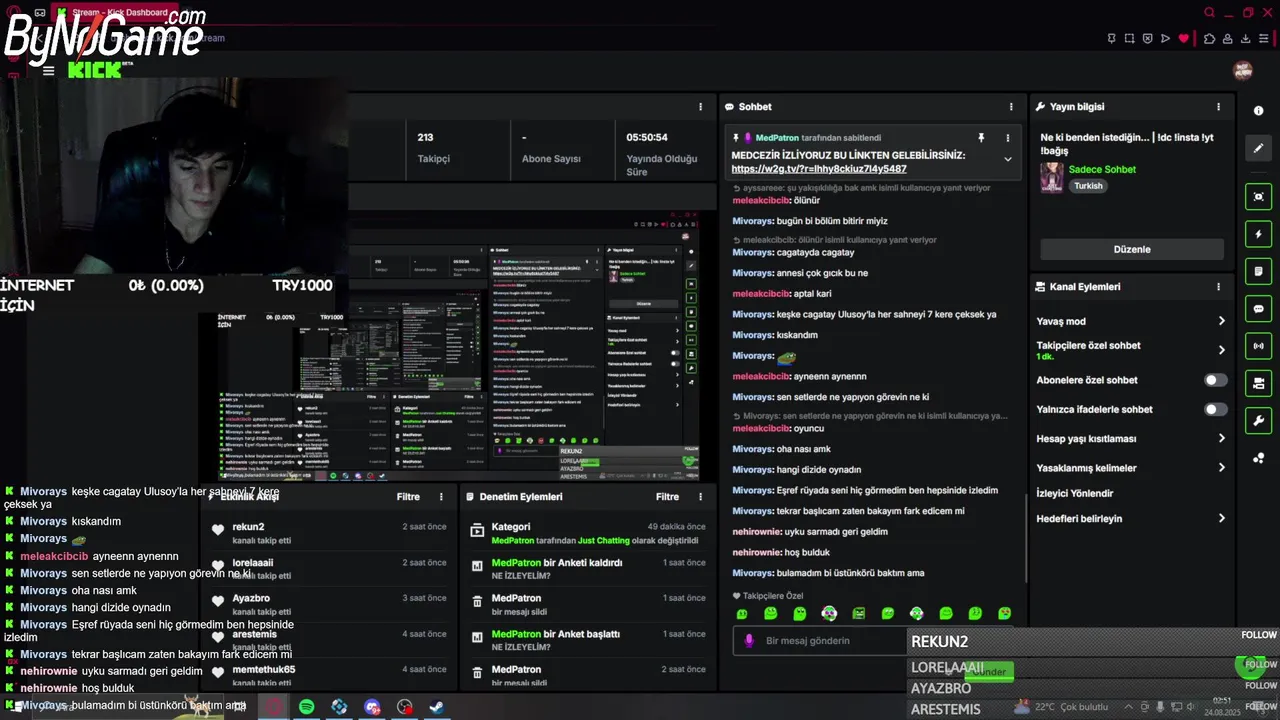Open stats panel three-dot menu
This screenshot has width=1280, height=720.
[700, 107]
